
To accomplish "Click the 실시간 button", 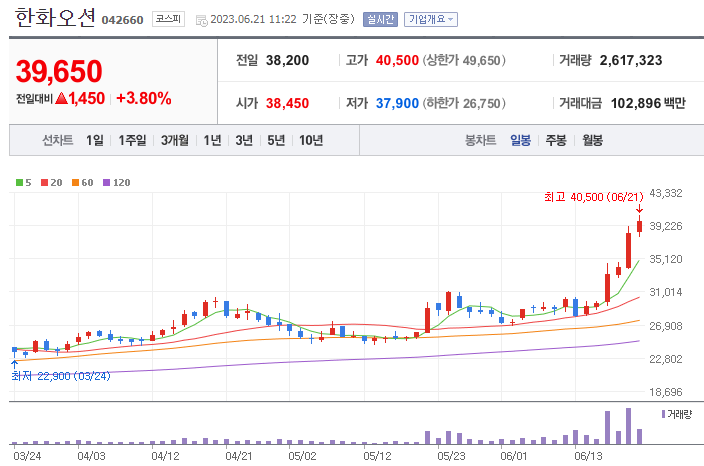I will tap(380, 19).
